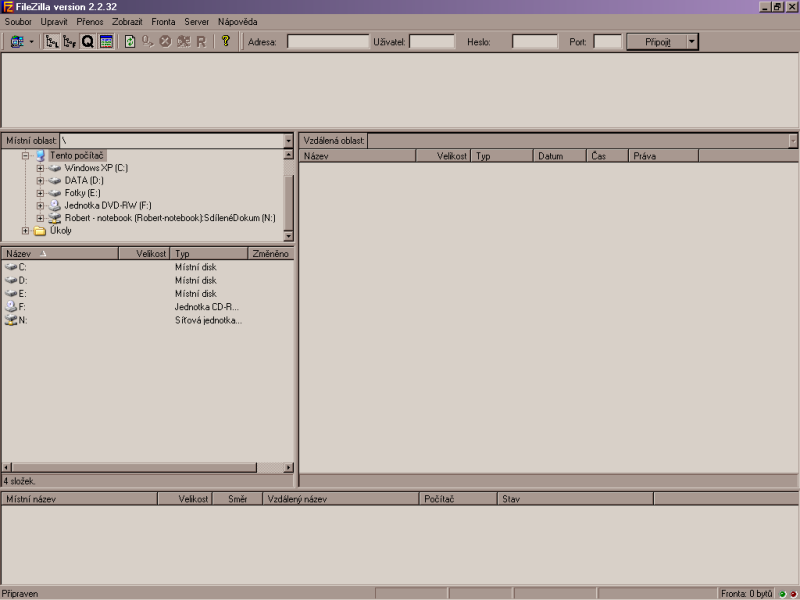Click the Uživatel input field
Viewport: 800px width, 600px height.
[432, 42]
